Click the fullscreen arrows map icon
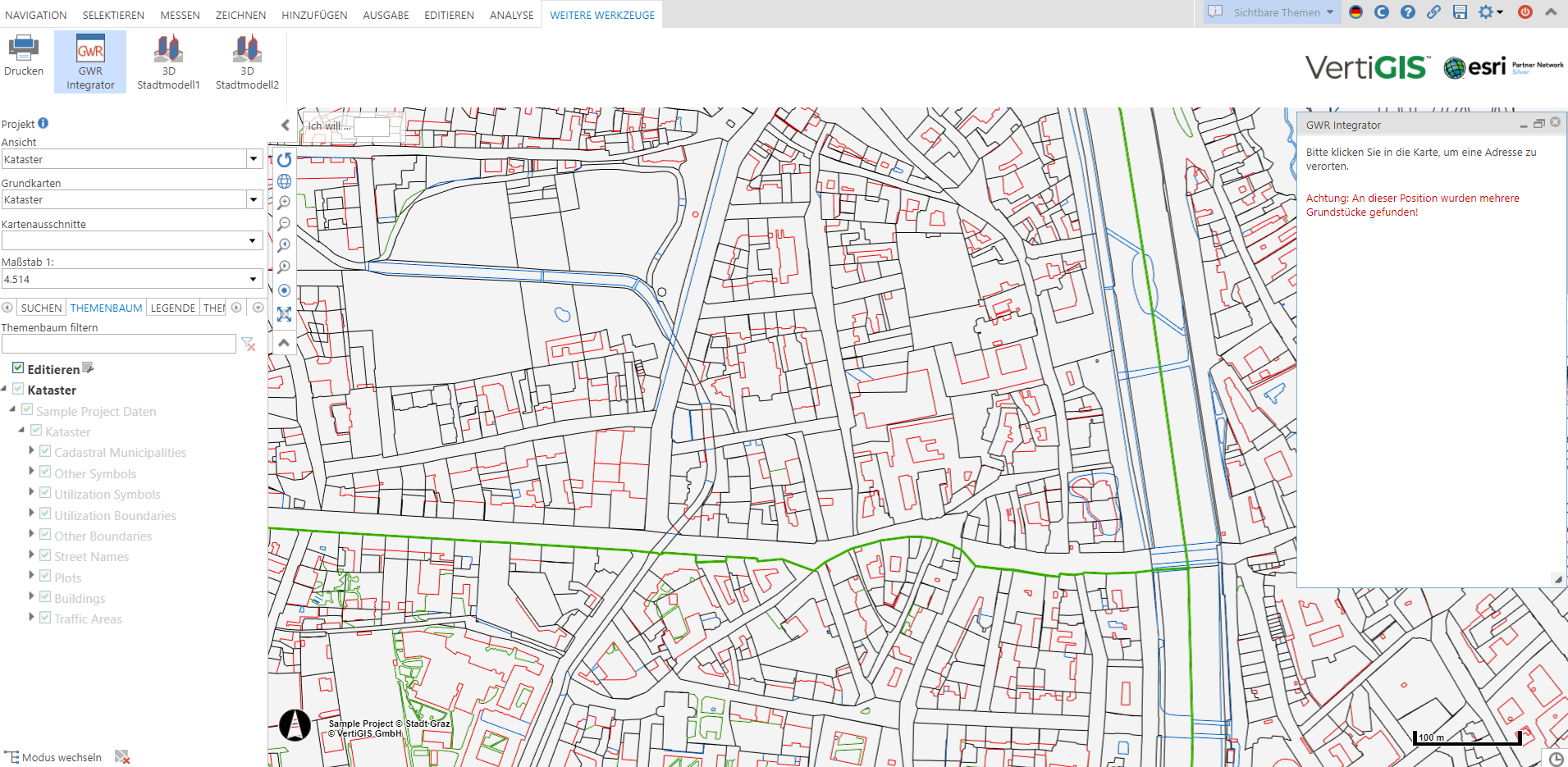 point(284,314)
